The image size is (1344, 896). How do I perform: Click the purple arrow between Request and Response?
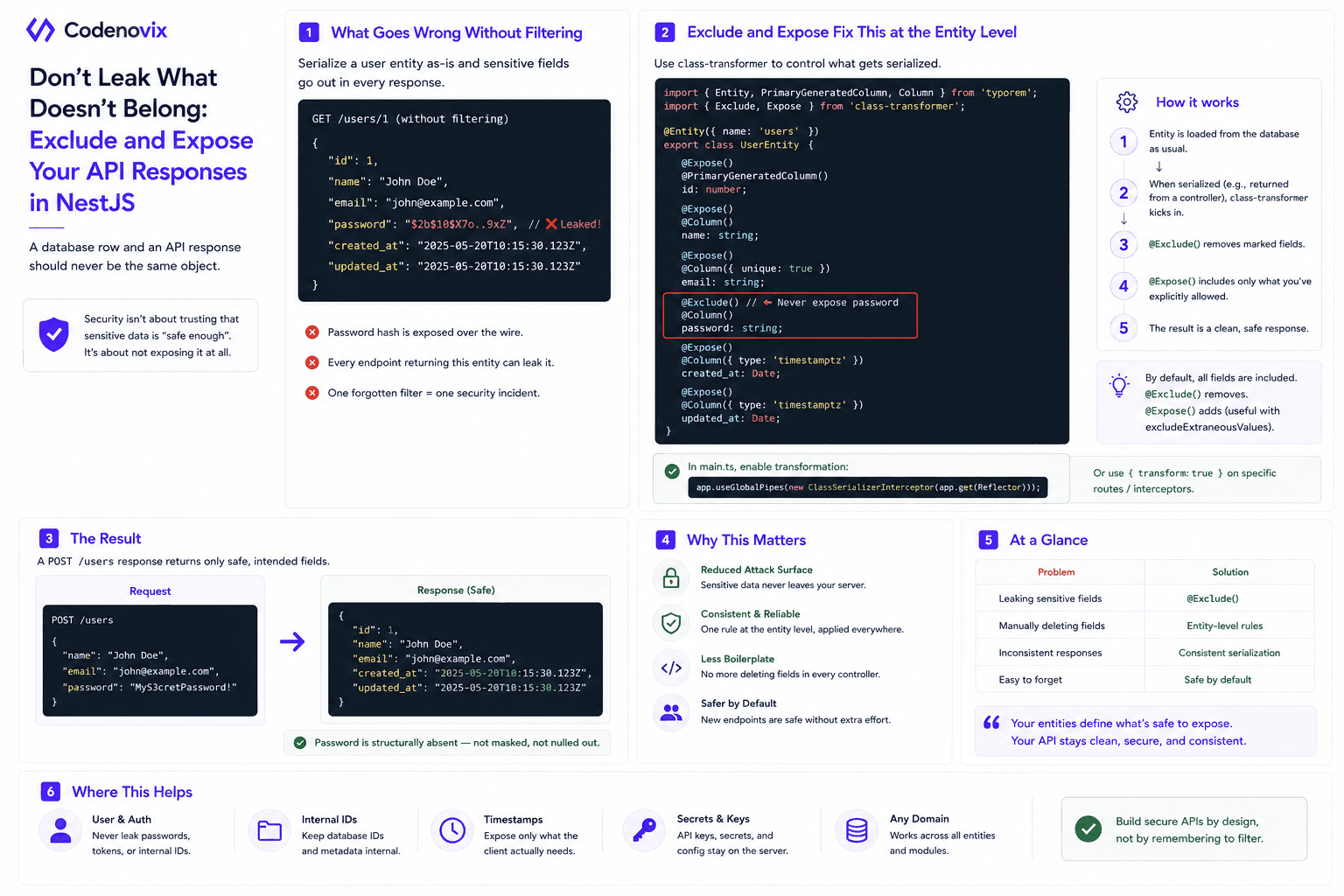pyautogui.click(x=292, y=641)
